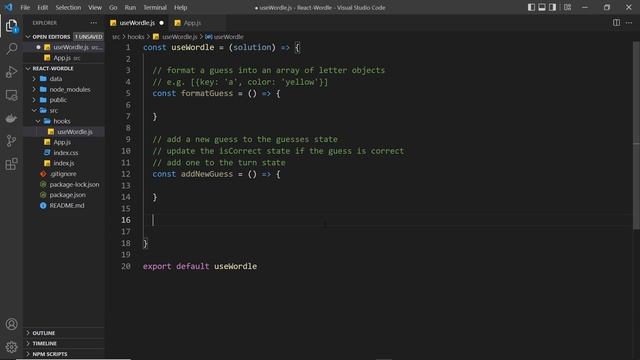The height and width of the screenshot is (360, 640).
Task: Open index.css in the file tree
Action: [x=65, y=153]
